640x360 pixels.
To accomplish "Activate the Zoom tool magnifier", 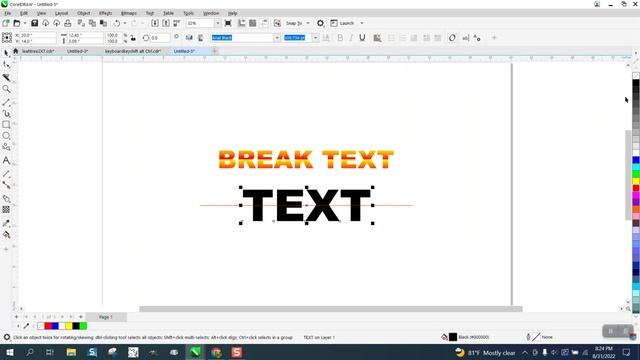I will coord(6,89).
